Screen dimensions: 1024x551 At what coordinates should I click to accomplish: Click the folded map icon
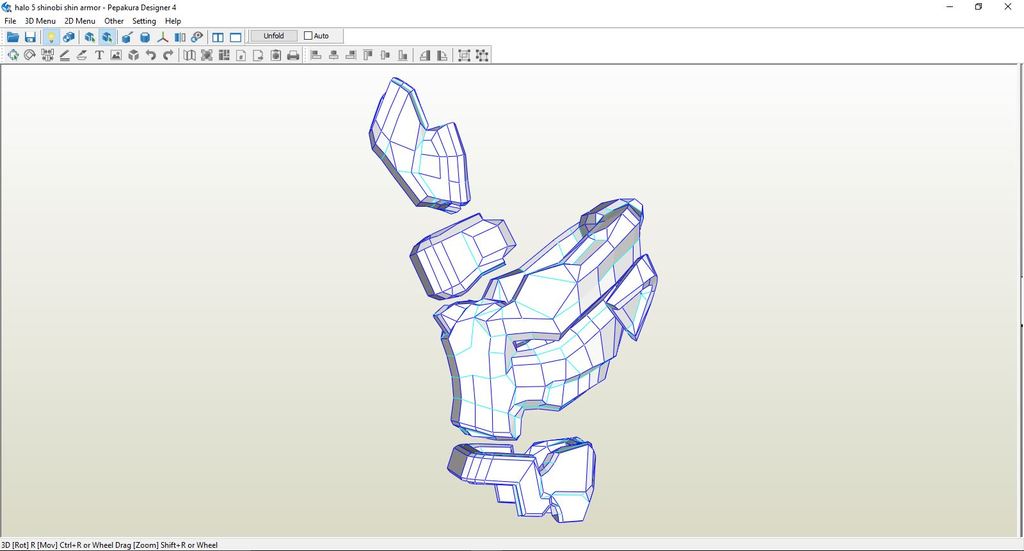(189, 55)
